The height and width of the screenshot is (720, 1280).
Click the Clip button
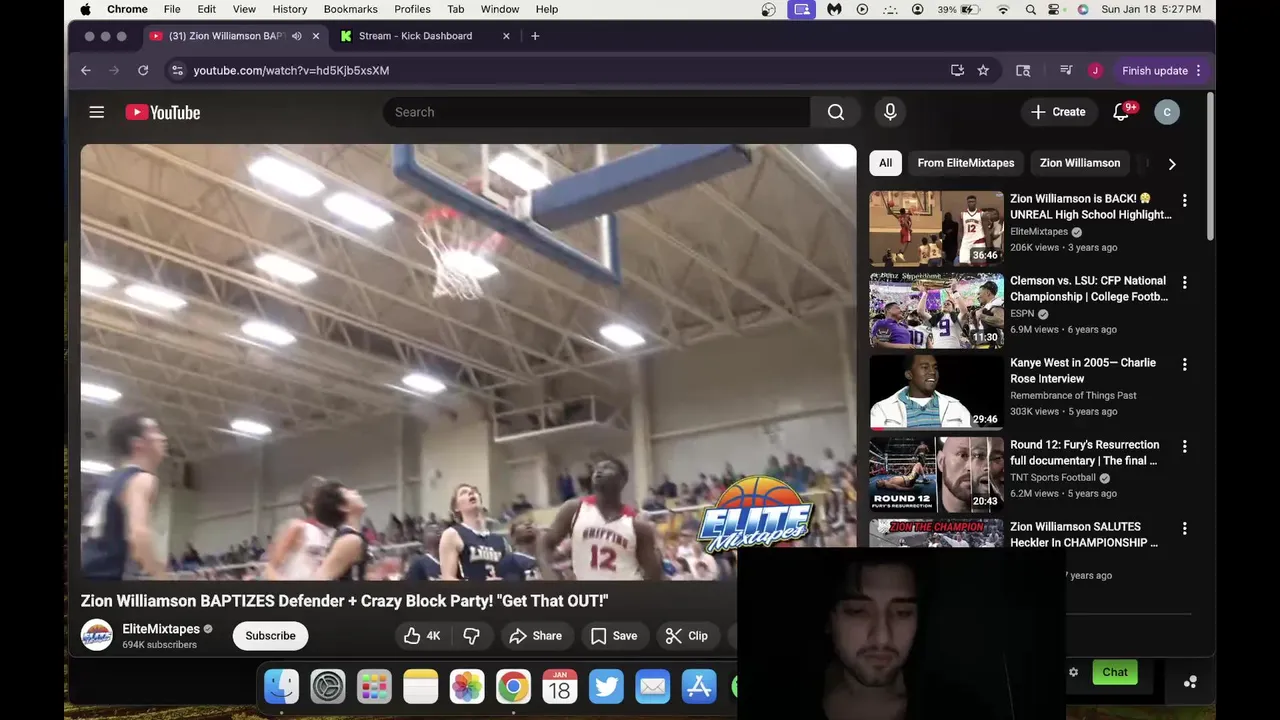point(687,636)
